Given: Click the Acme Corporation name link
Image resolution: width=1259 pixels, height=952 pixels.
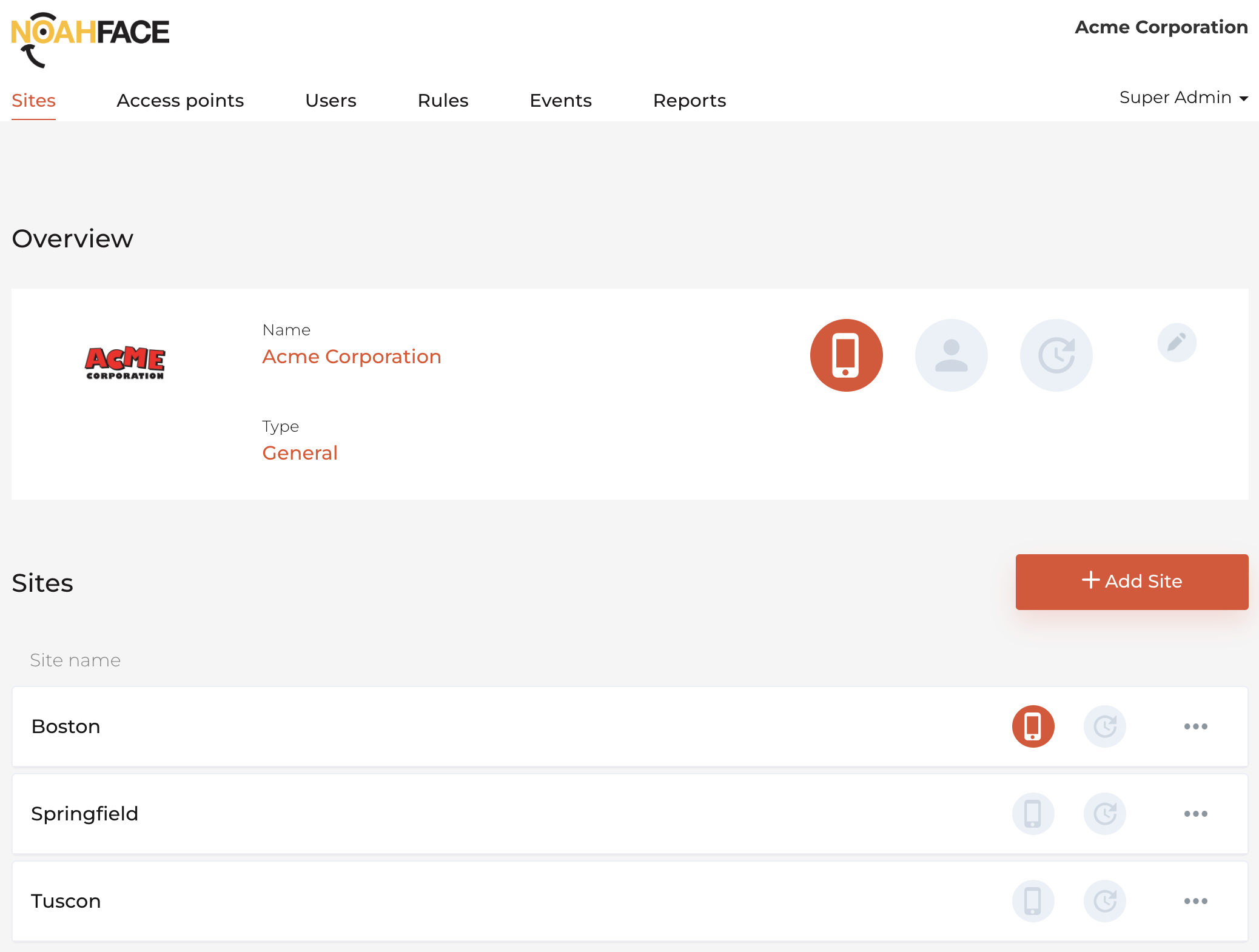Looking at the screenshot, I should (351, 357).
